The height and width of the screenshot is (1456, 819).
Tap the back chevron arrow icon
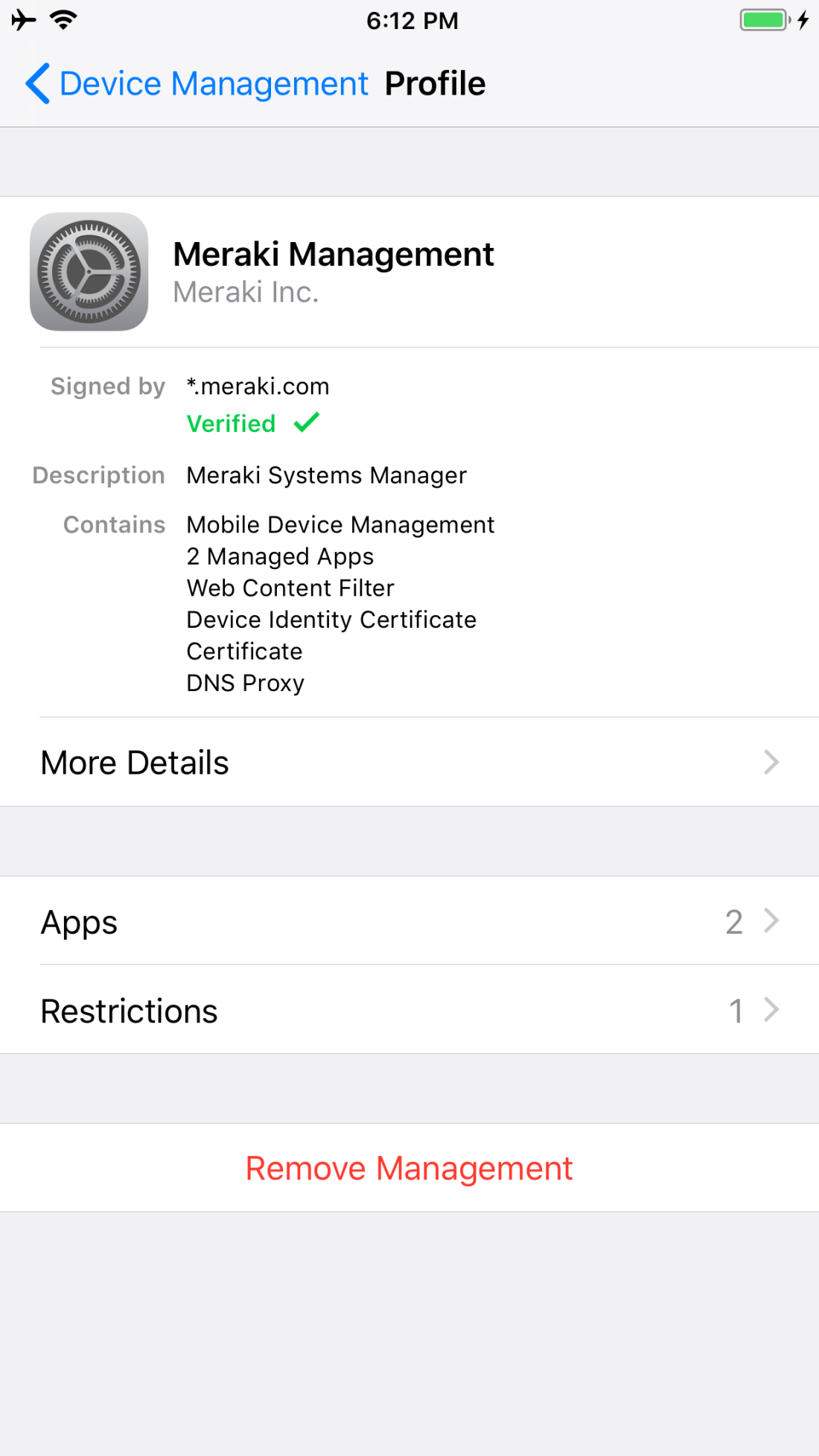[x=38, y=83]
